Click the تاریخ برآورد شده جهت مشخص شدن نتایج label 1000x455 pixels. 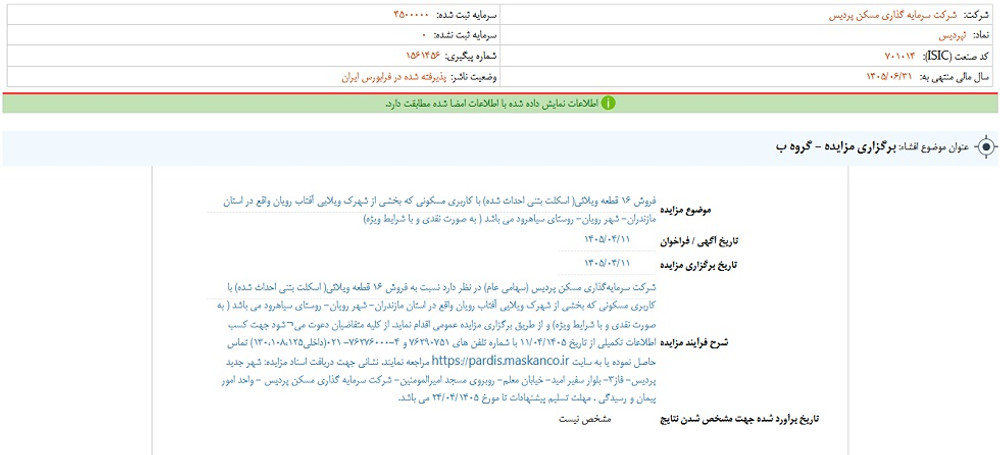coord(739,419)
